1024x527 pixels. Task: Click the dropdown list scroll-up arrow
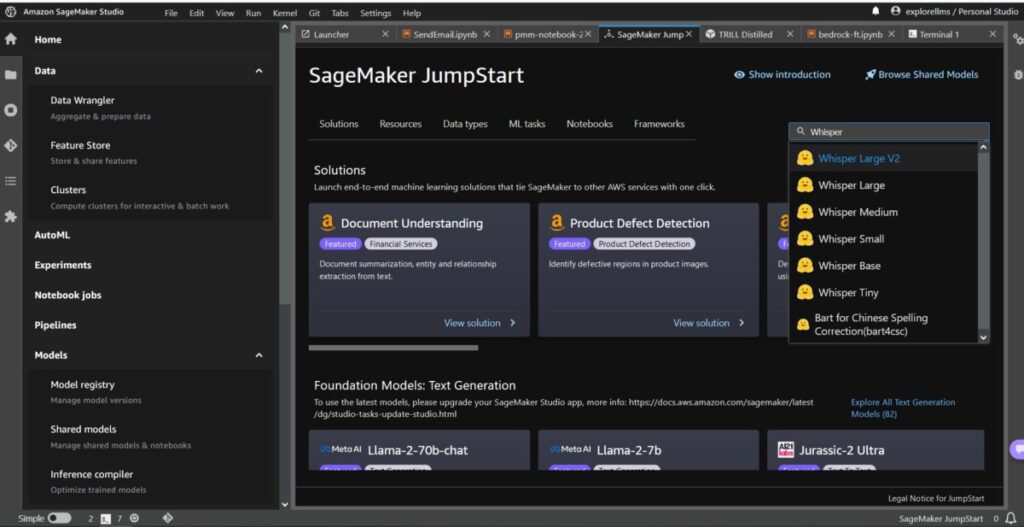coord(984,148)
